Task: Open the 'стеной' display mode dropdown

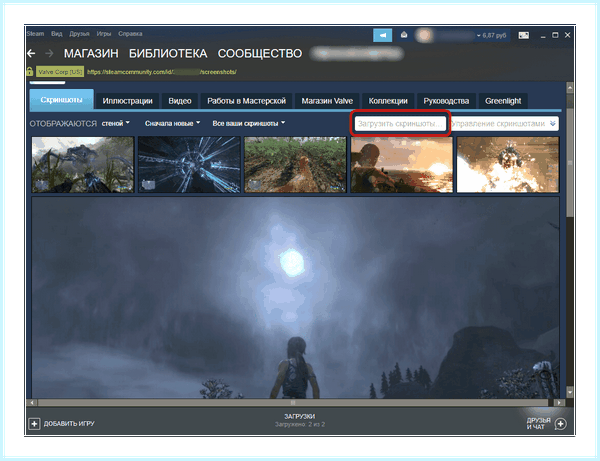Action: point(116,123)
